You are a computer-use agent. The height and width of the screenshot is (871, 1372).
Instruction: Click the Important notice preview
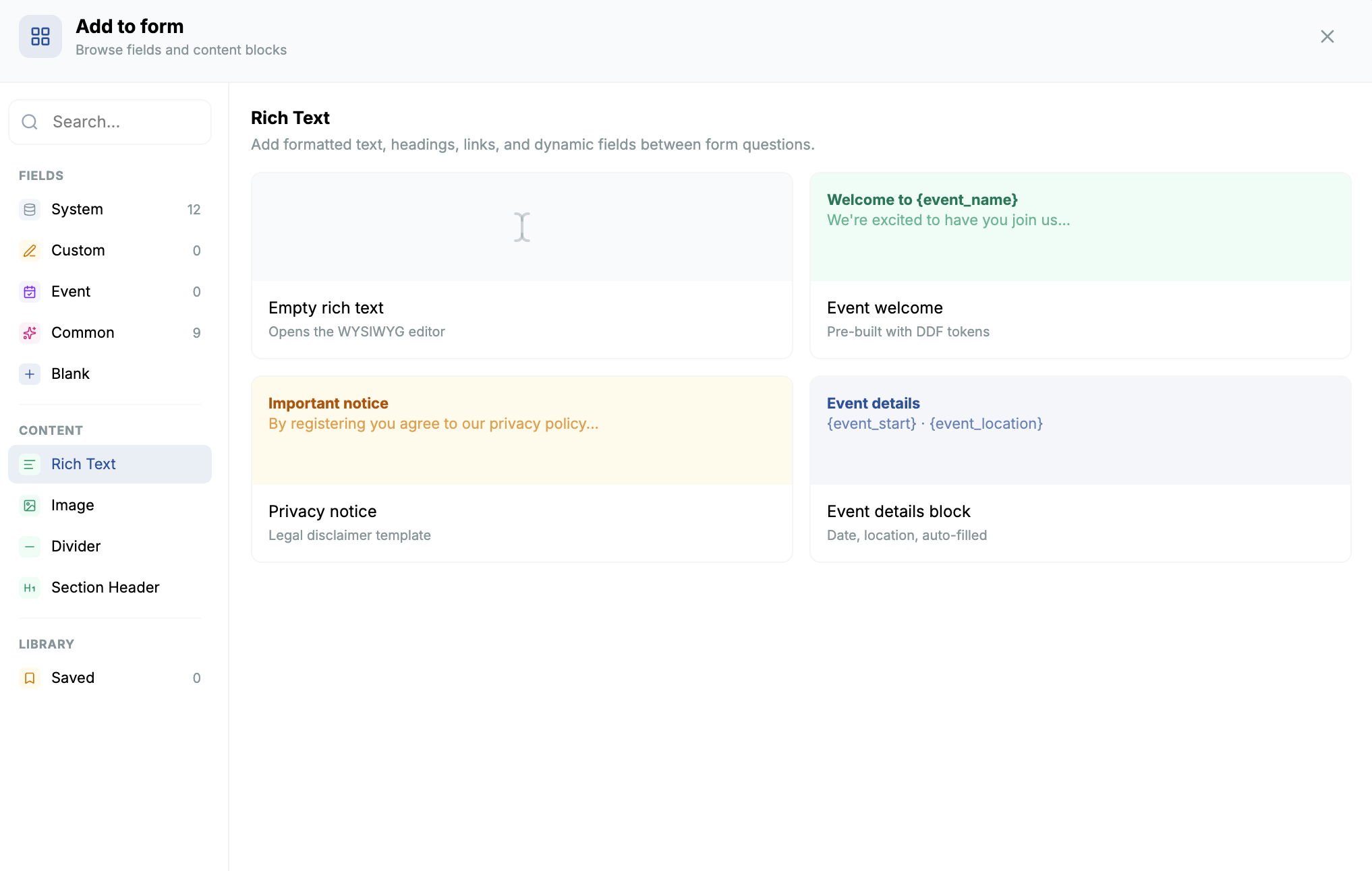pos(522,431)
